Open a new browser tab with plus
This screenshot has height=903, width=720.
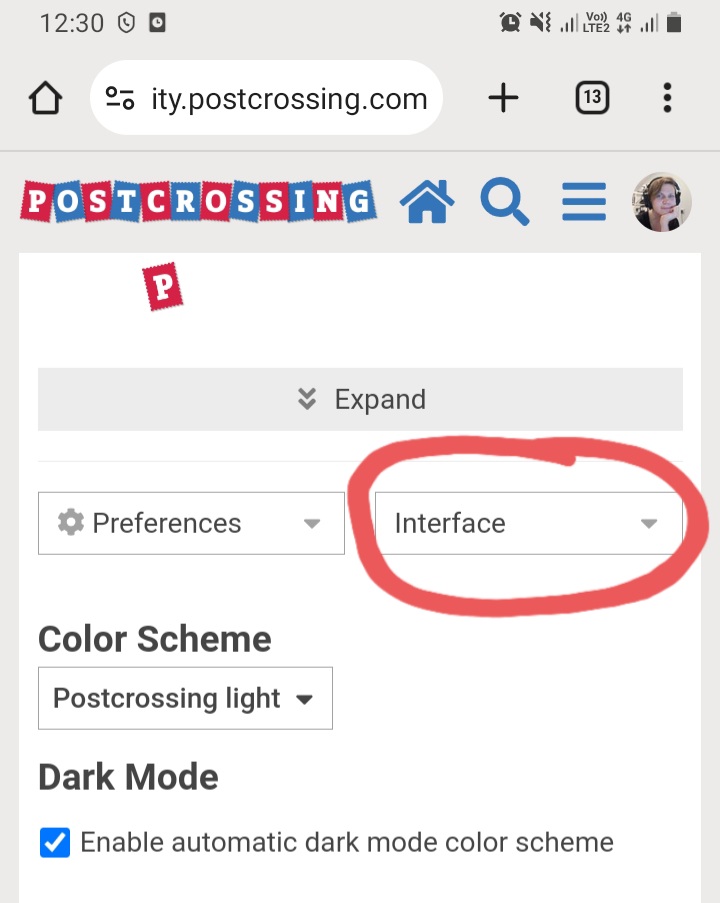[503, 97]
